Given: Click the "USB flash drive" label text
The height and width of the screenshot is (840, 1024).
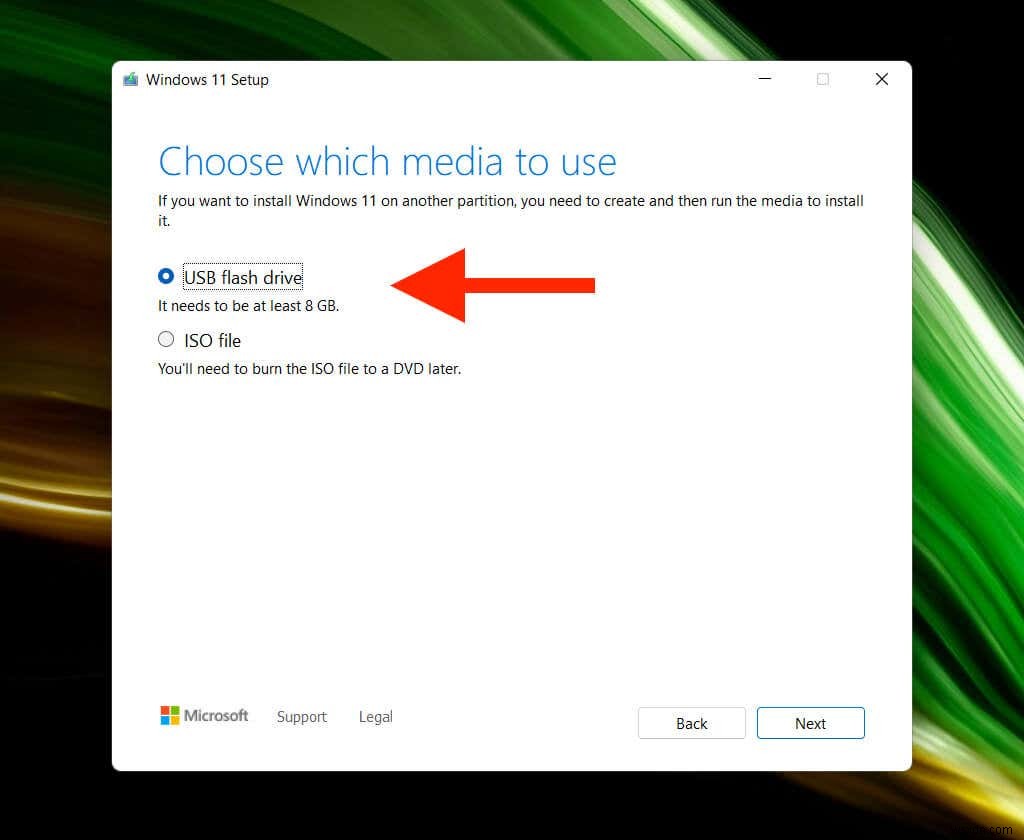Looking at the screenshot, I should (x=242, y=277).
